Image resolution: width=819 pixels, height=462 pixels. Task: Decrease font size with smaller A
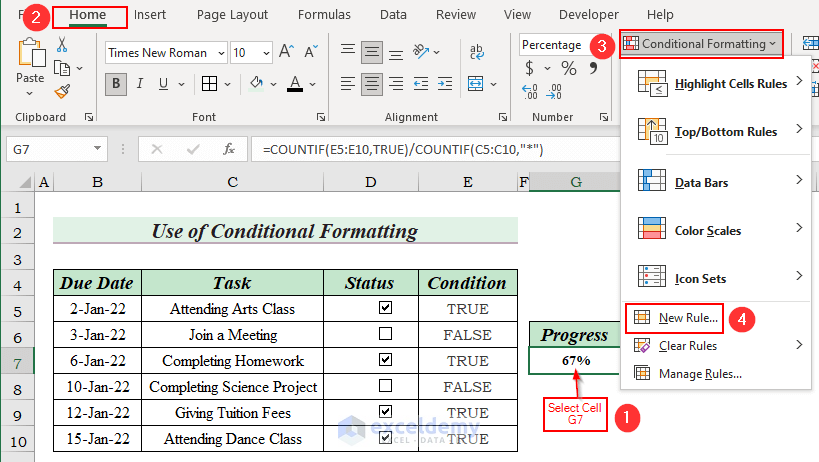pyautogui.click(x=311, y=51)
